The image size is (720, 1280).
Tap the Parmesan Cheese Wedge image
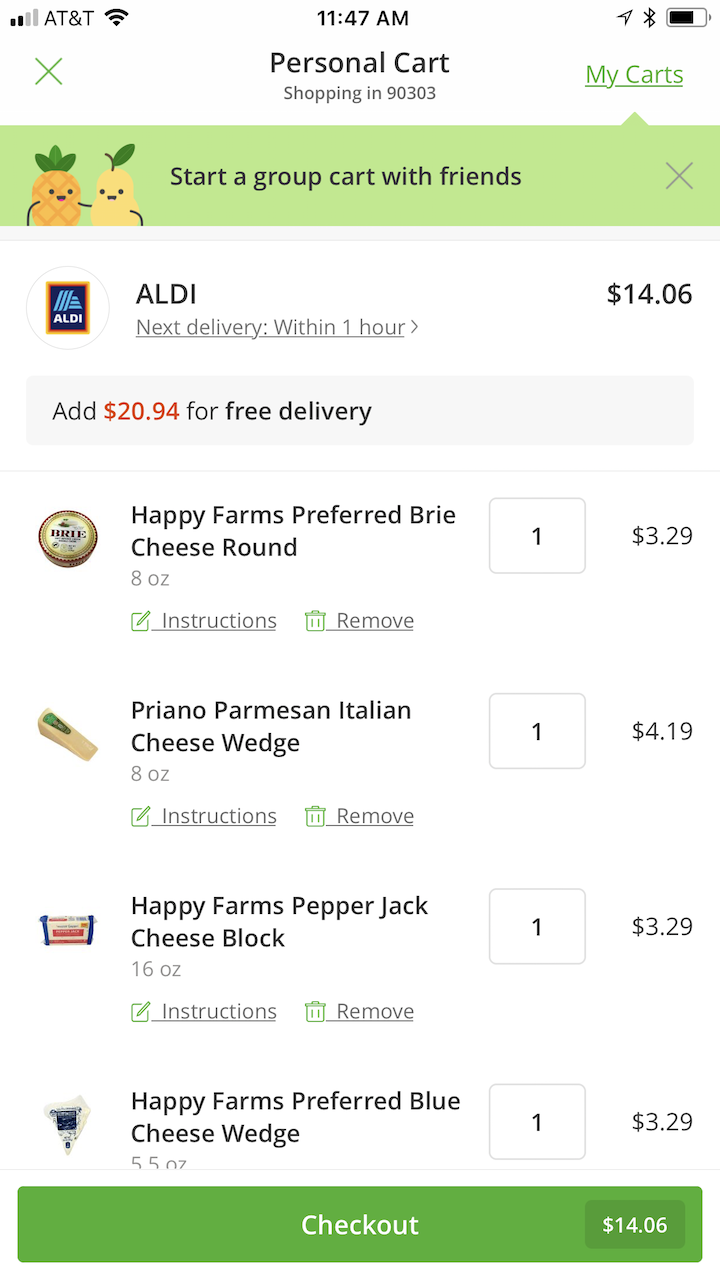(68, 733)
